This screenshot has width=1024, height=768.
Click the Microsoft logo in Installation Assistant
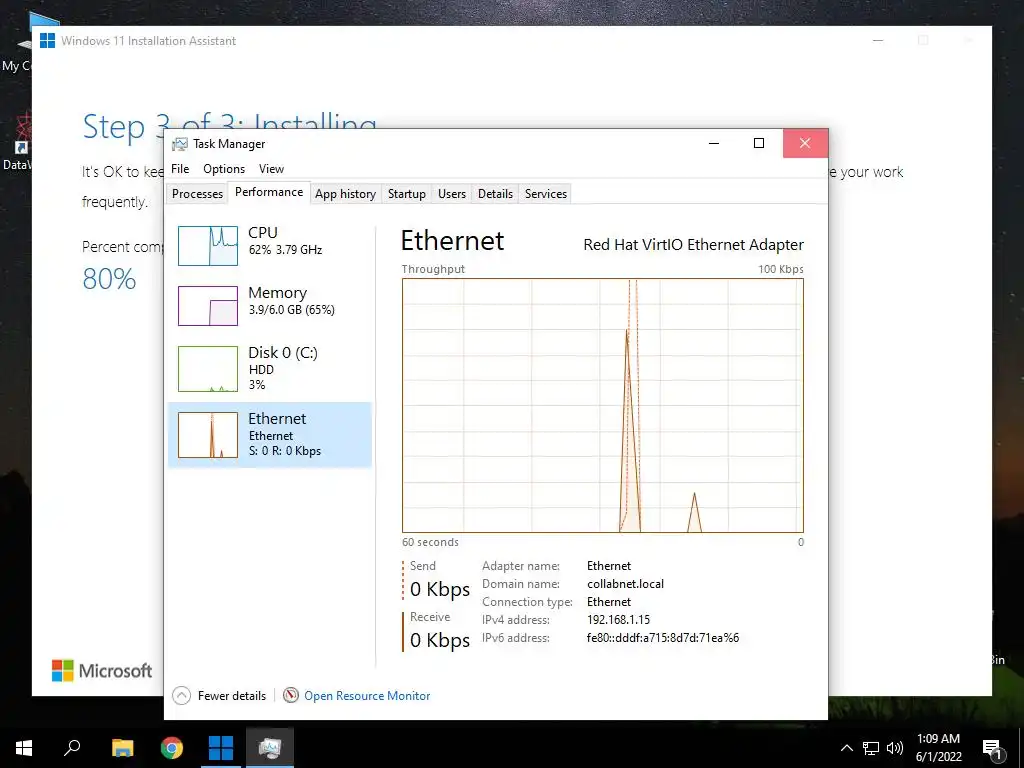pos(102,671)
